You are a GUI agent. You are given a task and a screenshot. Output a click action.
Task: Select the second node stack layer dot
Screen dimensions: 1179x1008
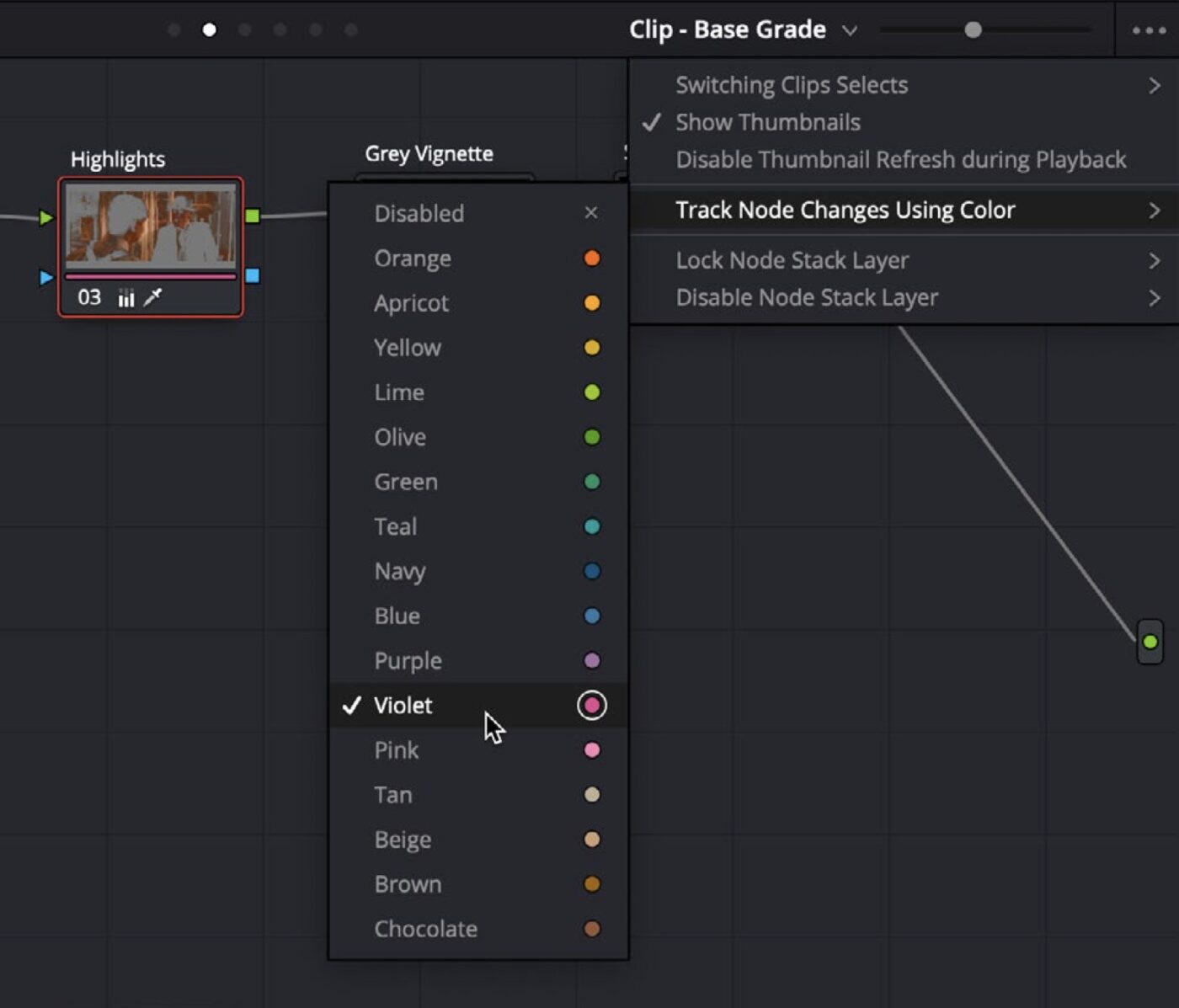[x=210, y=30]
